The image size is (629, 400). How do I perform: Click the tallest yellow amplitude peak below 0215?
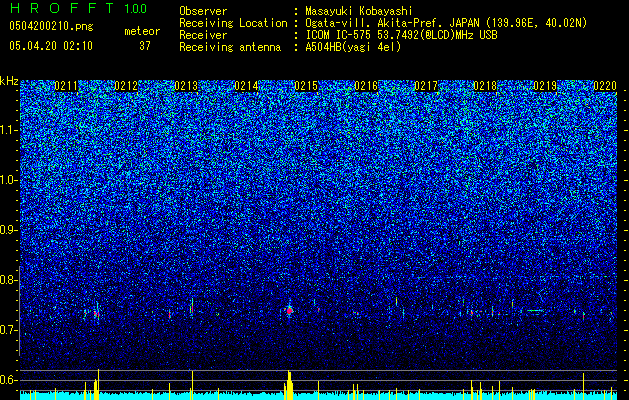click(x=289, y=386)
